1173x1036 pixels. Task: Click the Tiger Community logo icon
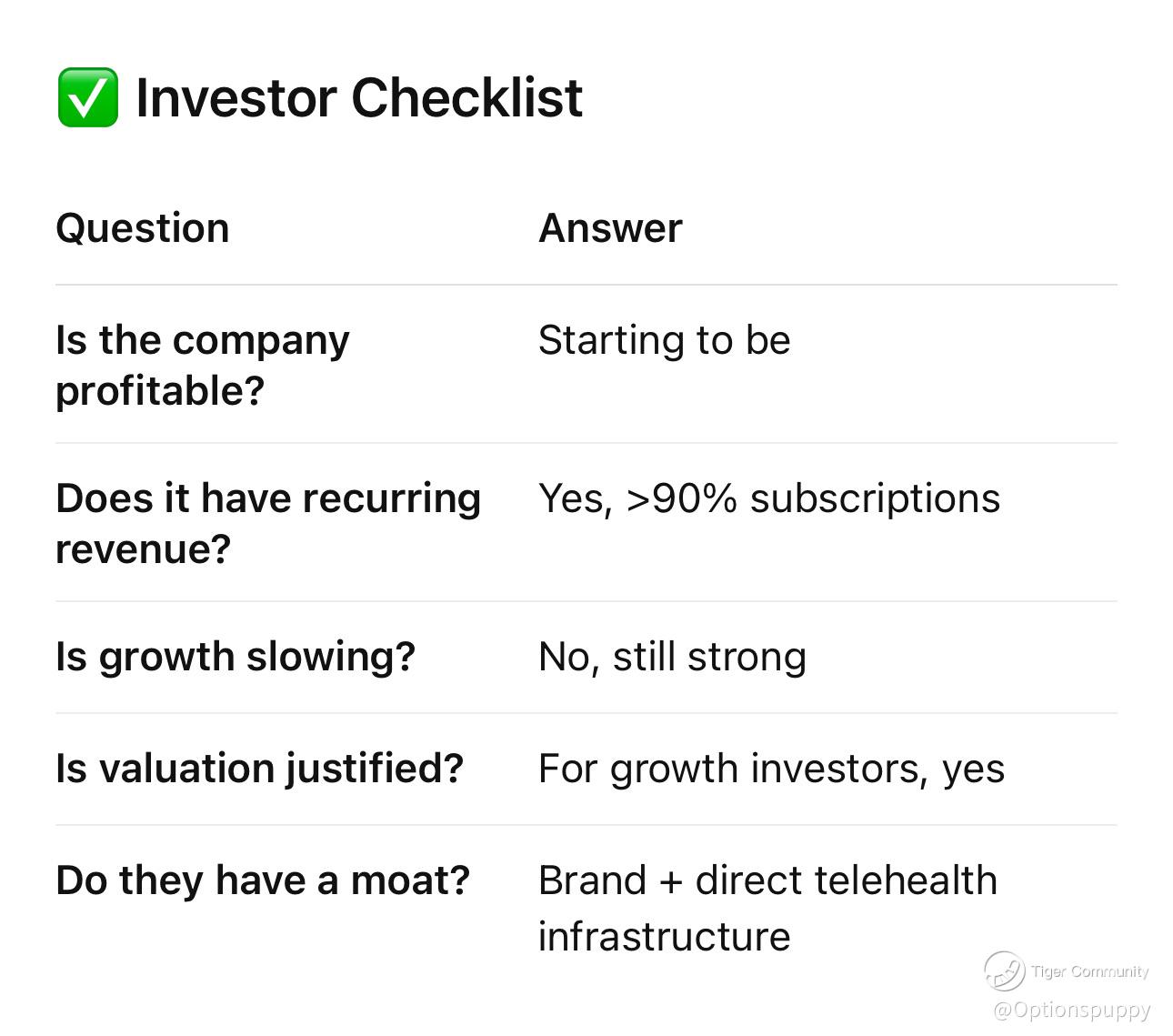1004,971
